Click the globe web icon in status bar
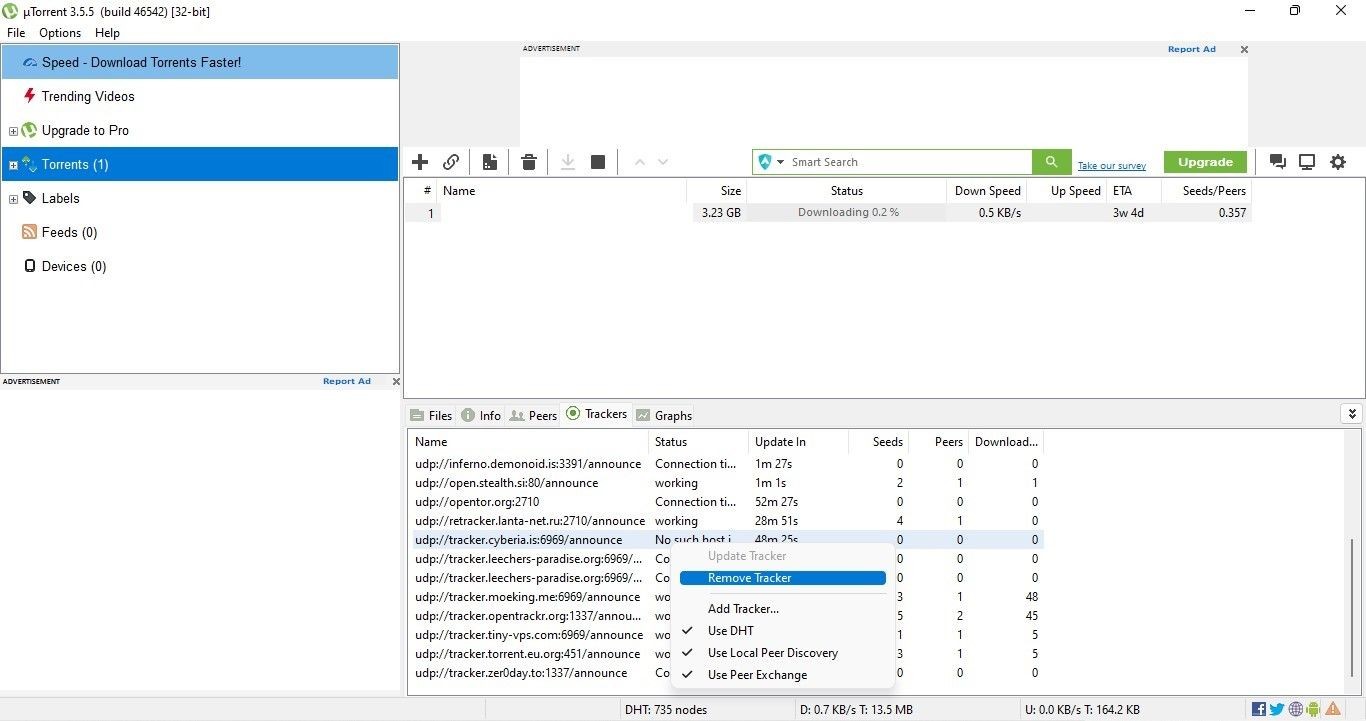1366x721 pixels. coord(1296,710)
